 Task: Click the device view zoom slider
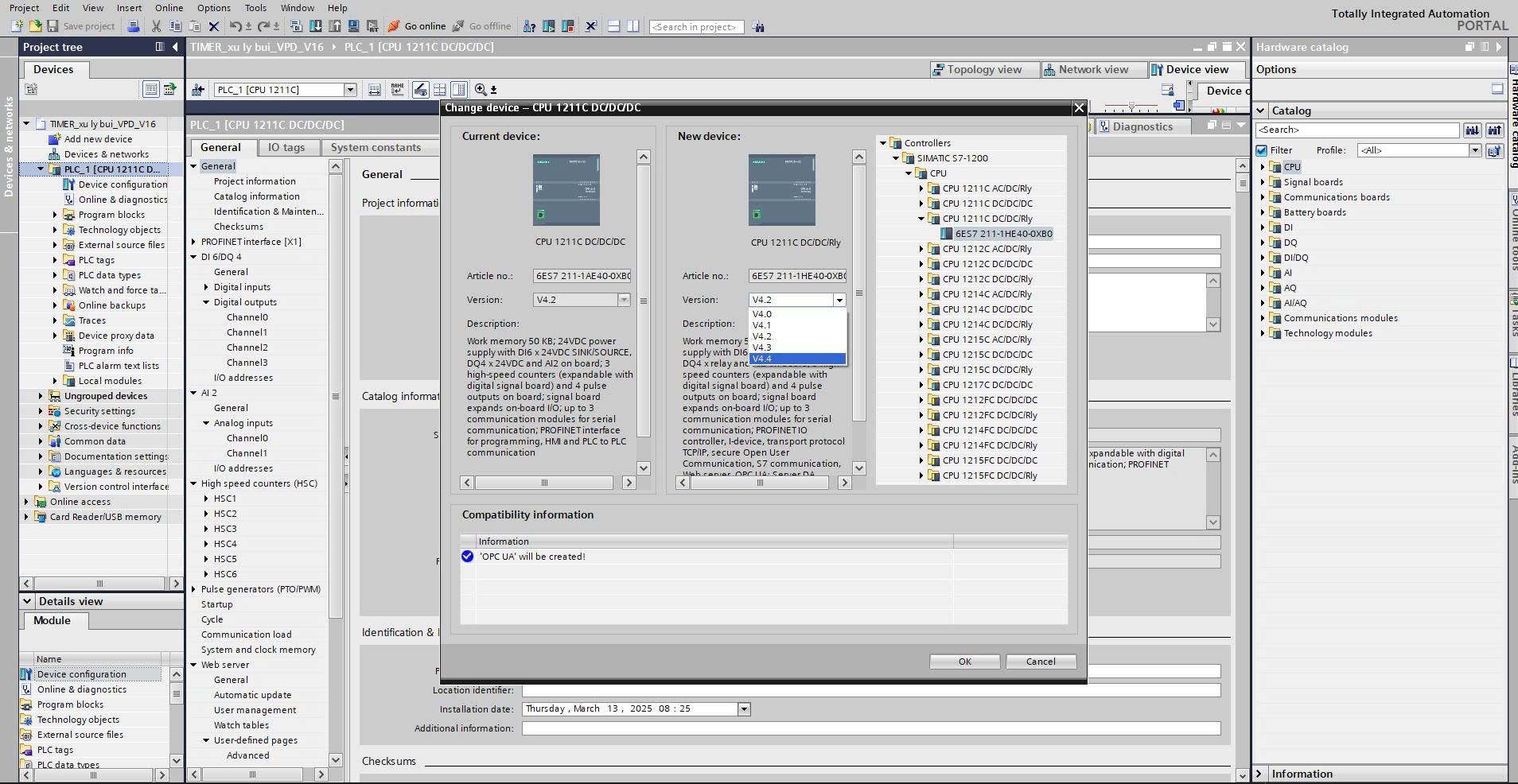[x=1131, y=107]
